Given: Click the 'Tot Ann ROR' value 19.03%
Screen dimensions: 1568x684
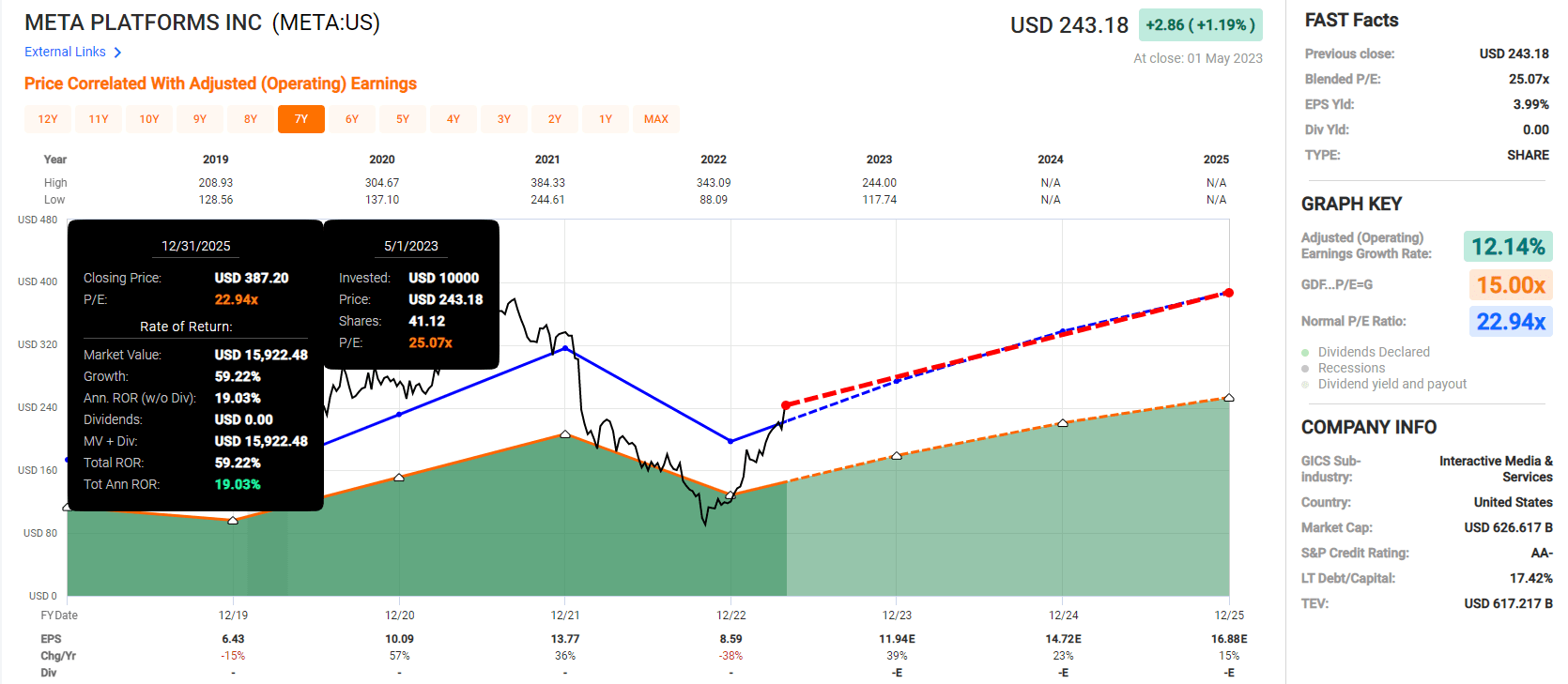Looking at the screenshot, I should pyautogui.click(x=238, y=484).
